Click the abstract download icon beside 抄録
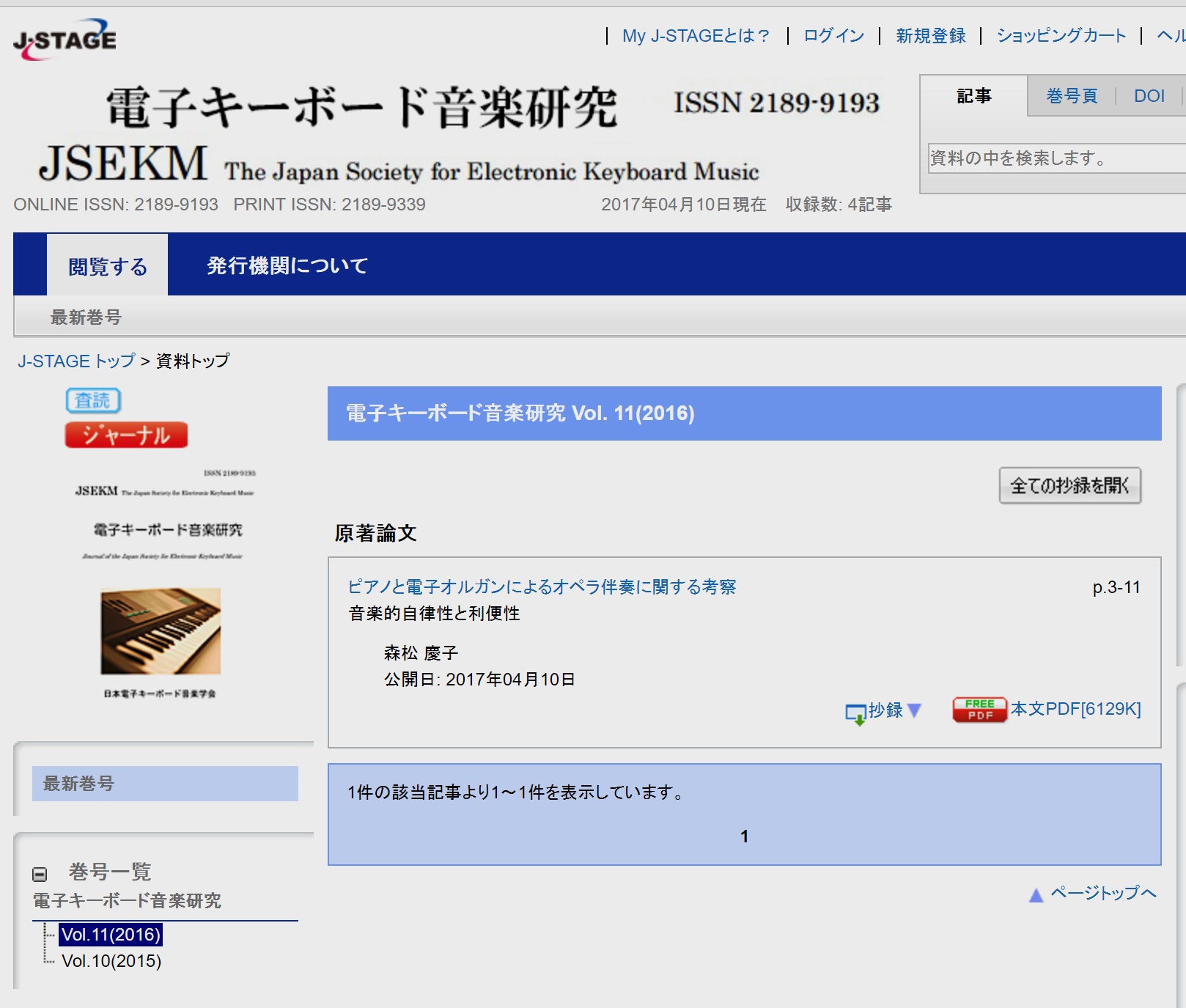This screenshot has width=1186, height=1008. [x=855, y=713]
